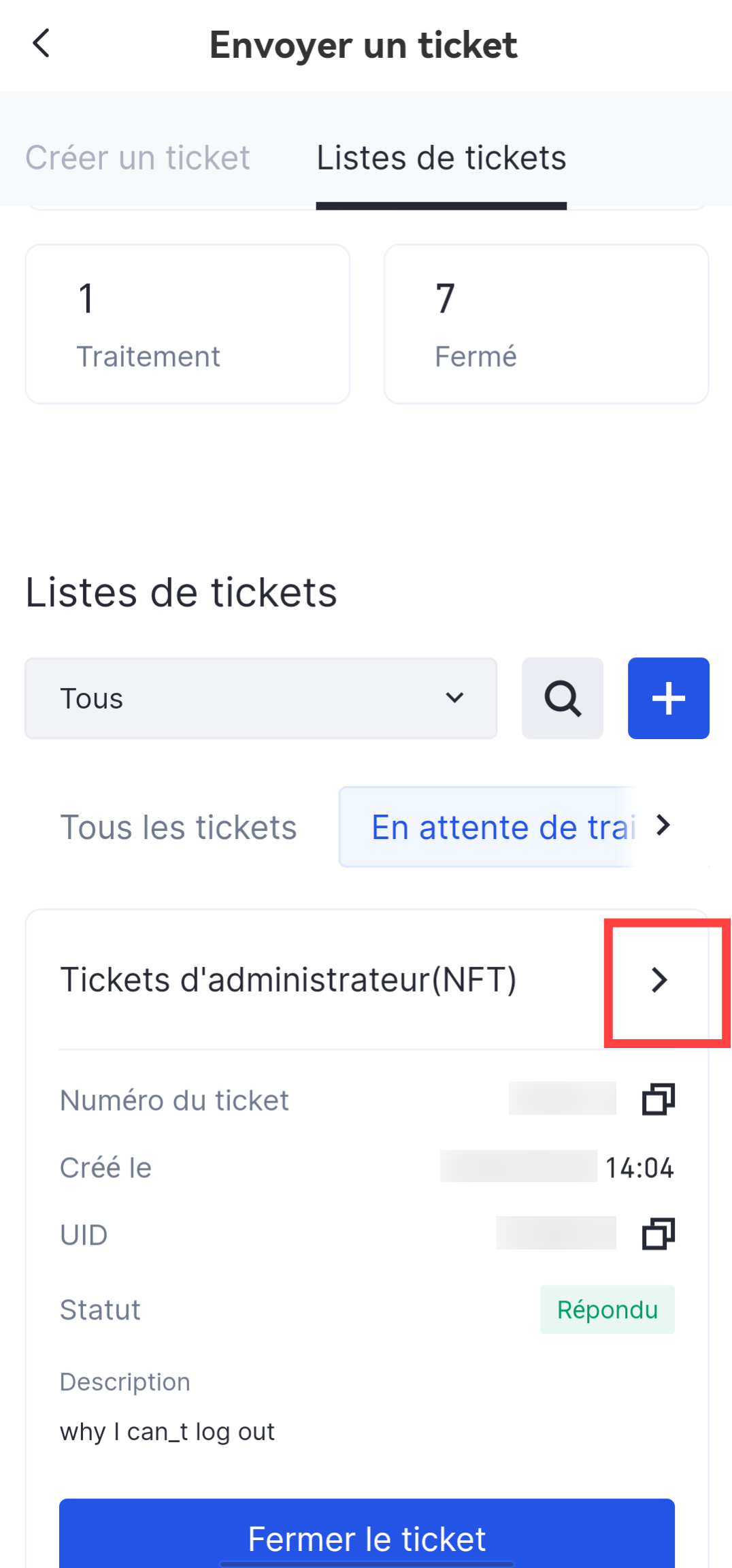Screen dimensions: 732x1568
Task: Select En attente de traitement filter
Action: (503, 828)
